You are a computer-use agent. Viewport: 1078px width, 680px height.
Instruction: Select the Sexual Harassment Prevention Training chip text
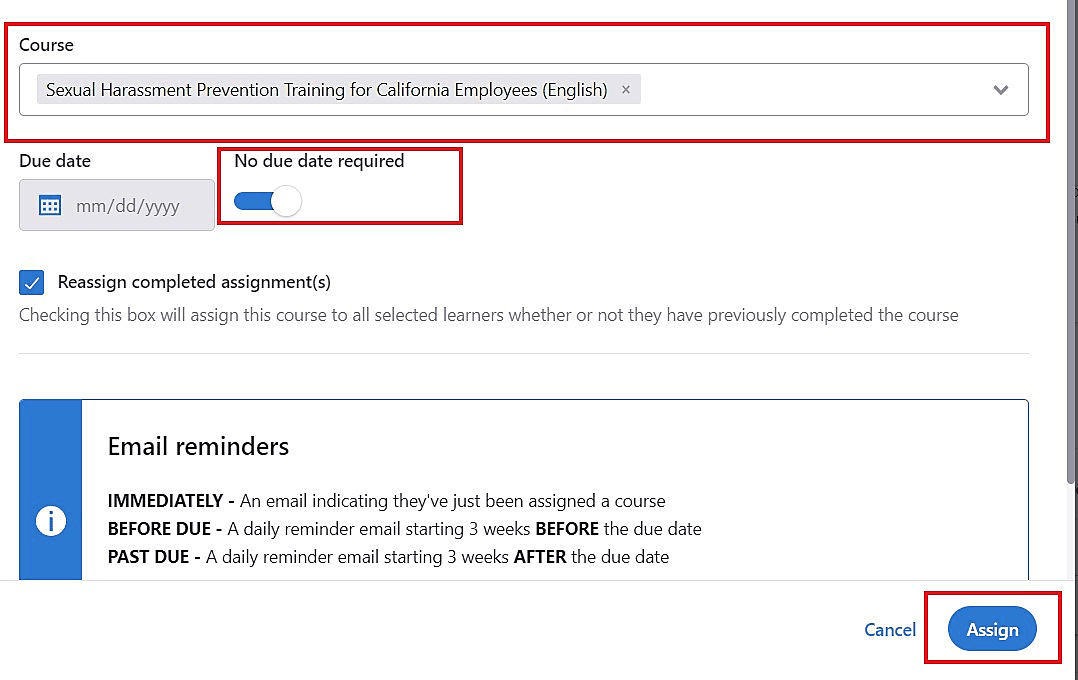[327, 89]
